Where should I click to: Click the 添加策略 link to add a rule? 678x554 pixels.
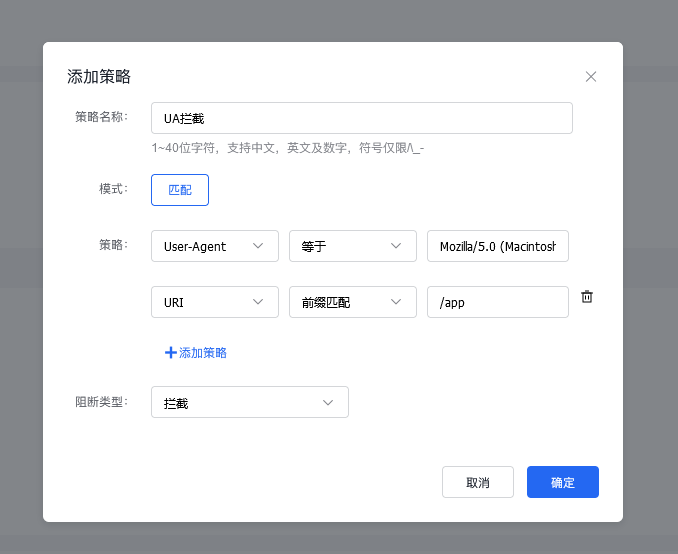[203, 353]
